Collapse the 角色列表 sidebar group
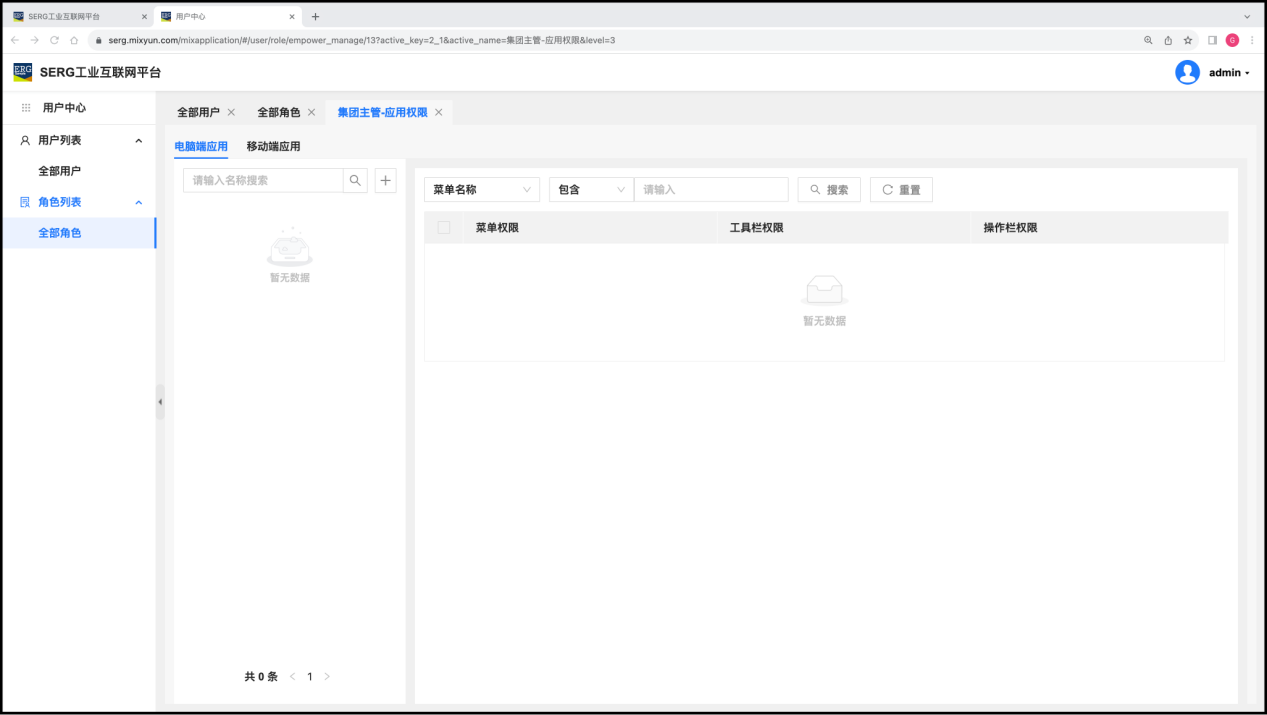Screen dimensions: 1267x715 (x=138, y=203)
